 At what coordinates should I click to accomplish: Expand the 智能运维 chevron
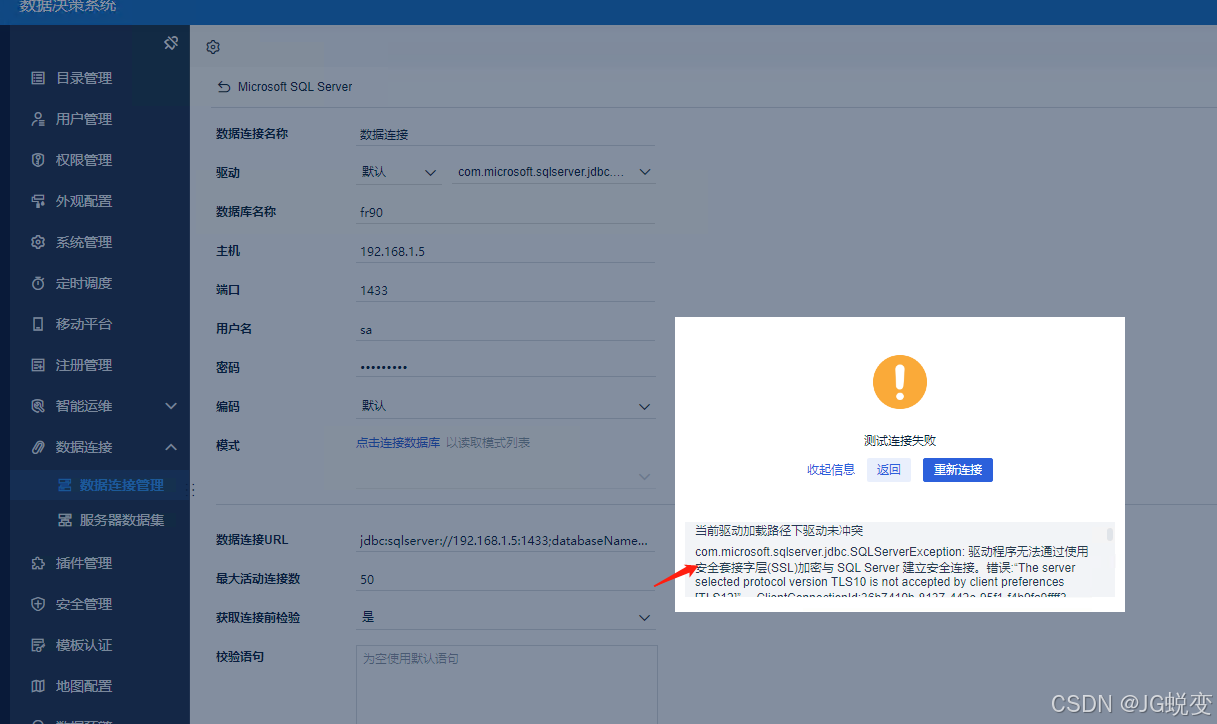pyautogui.click(x=171, y=406)
